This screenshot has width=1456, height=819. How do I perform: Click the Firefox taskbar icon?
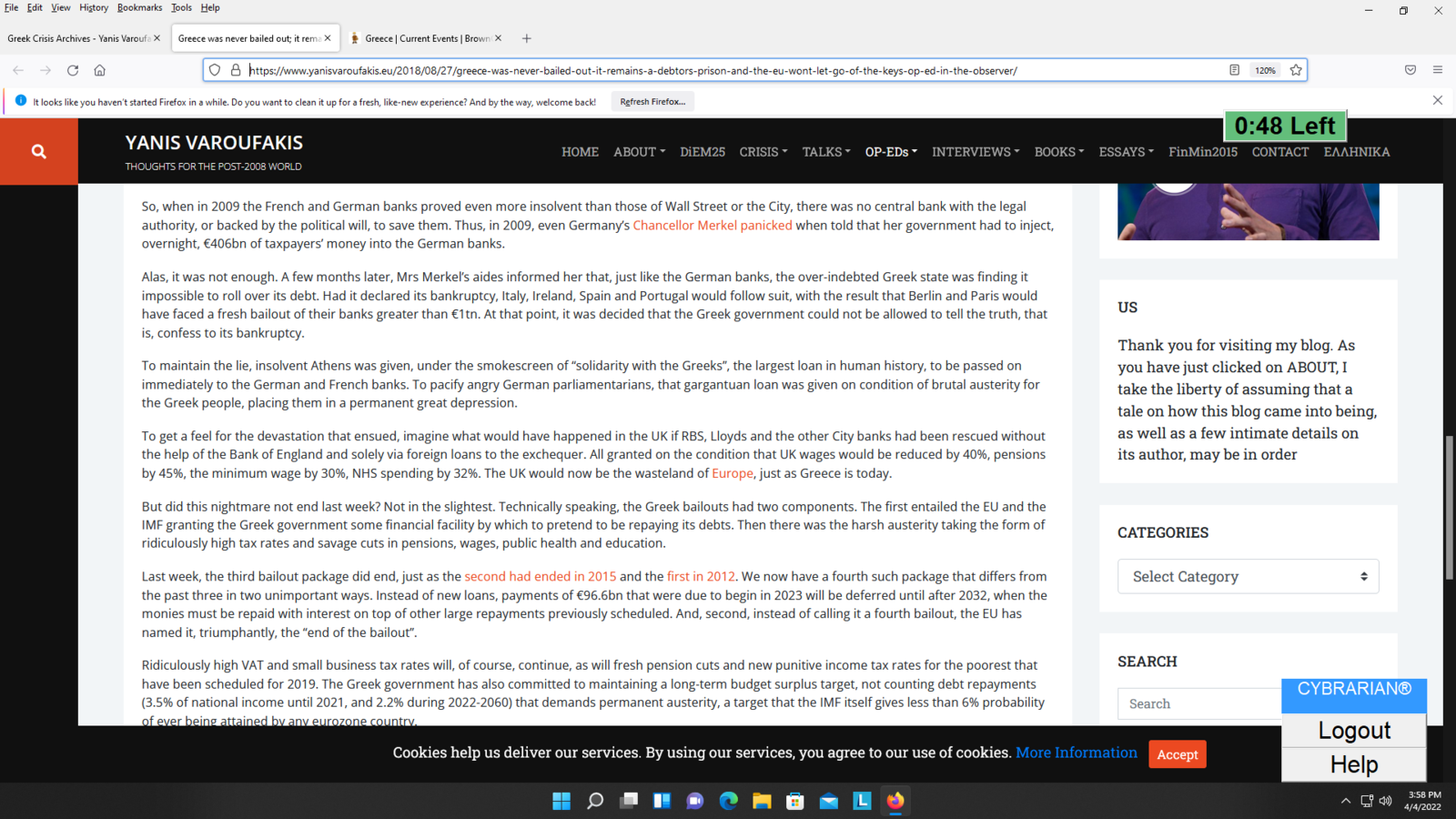point(895,801)
